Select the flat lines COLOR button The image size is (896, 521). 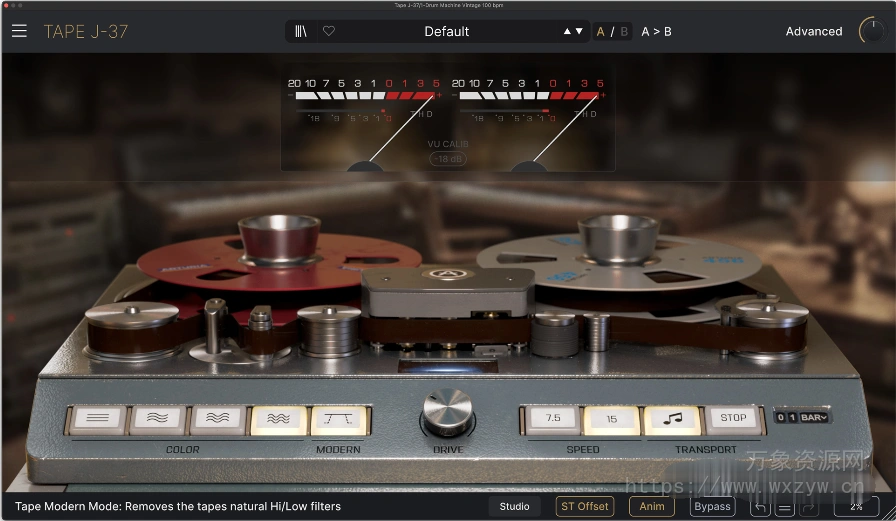(x=98, y=419)
